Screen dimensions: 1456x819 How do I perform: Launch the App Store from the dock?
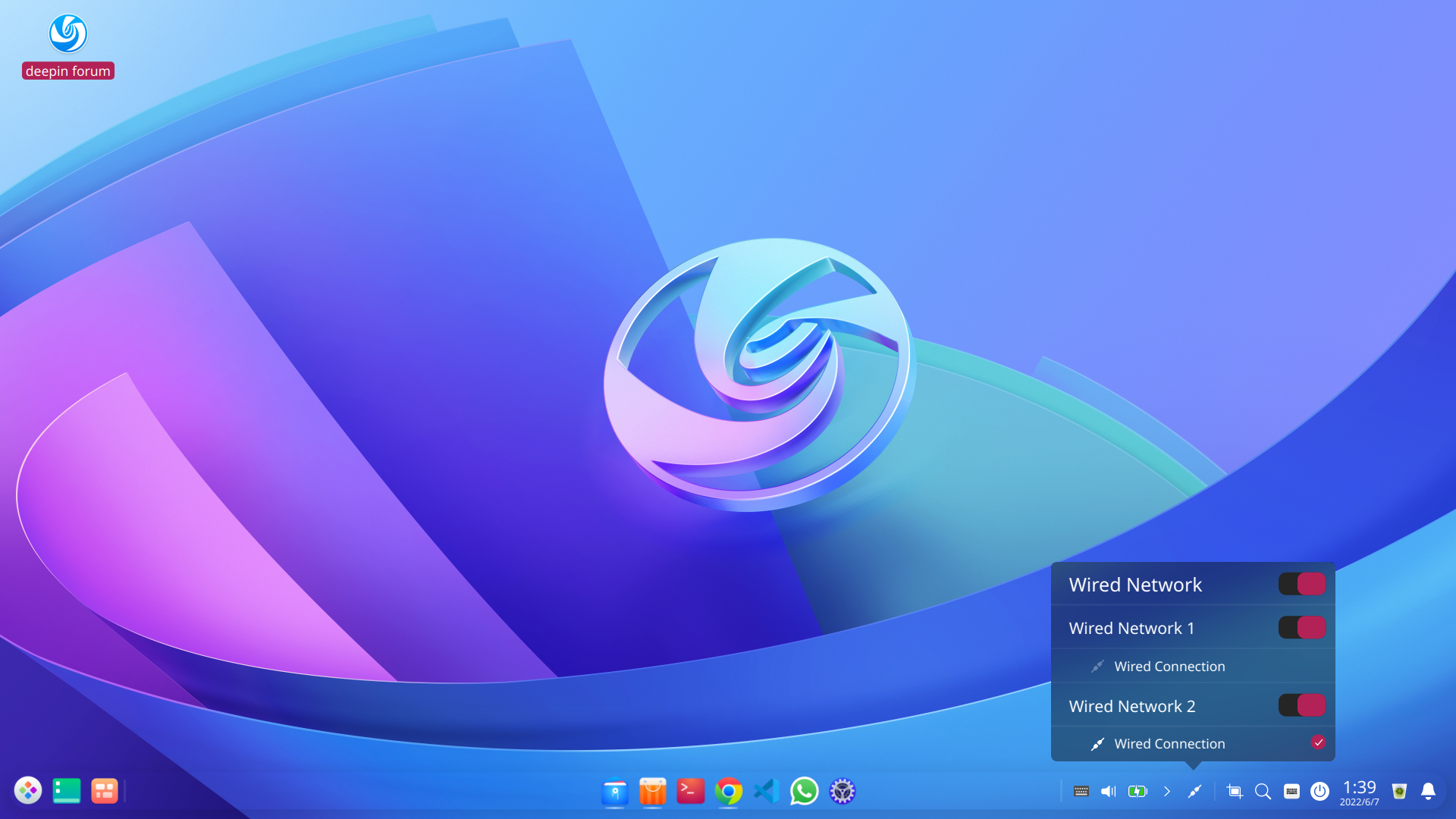(653, 792)
